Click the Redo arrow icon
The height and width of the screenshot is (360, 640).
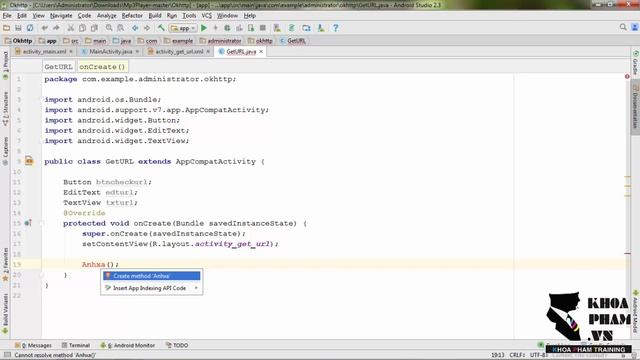(x=56, y=28)
